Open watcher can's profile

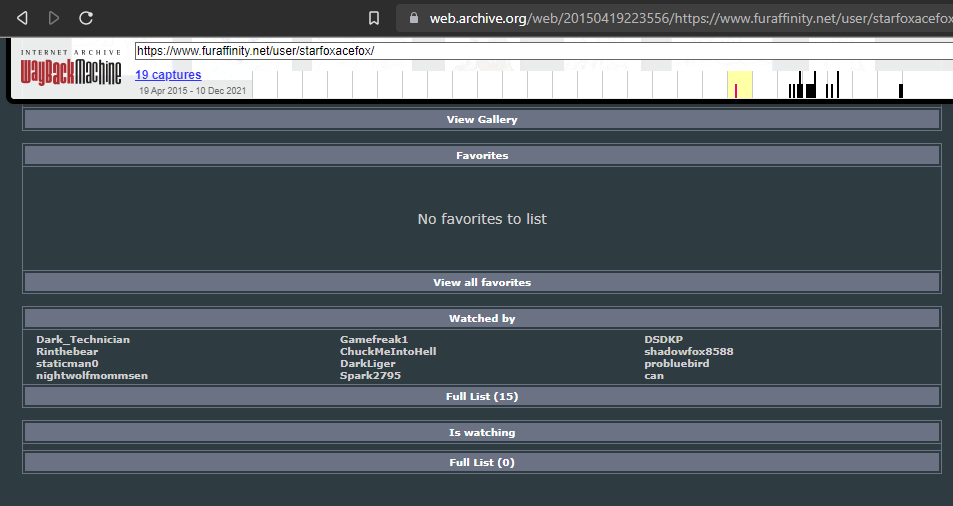(654, 376)
